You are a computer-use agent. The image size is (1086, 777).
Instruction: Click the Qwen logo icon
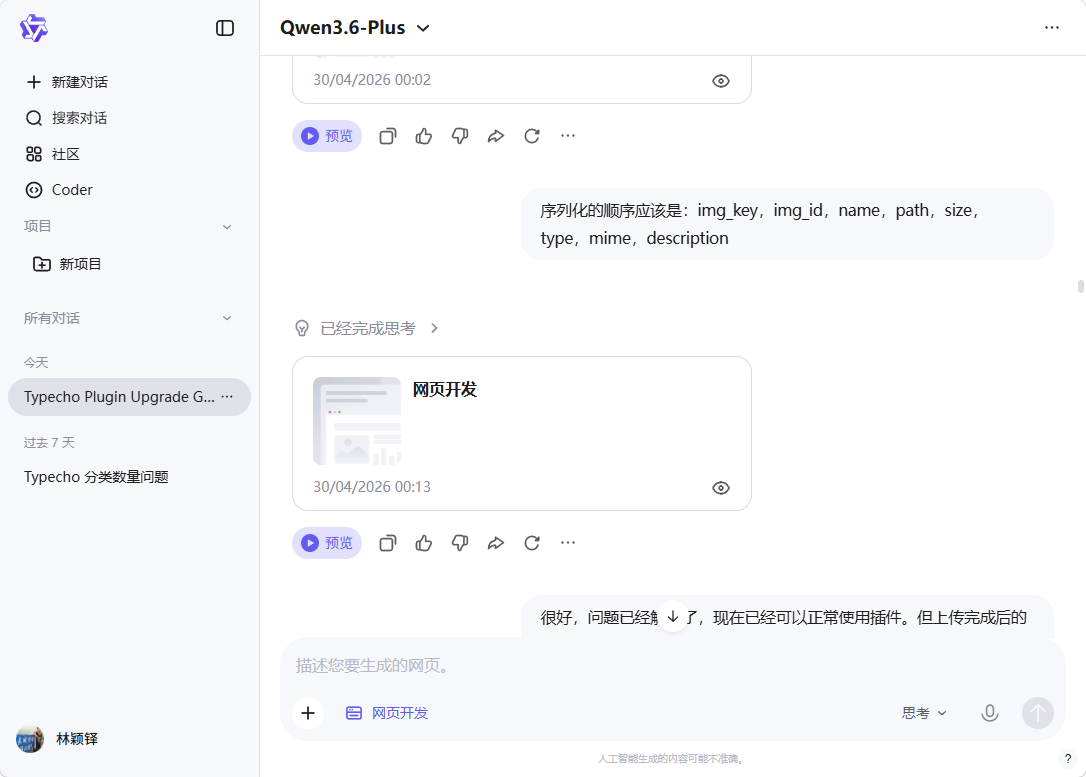click(33, 28)
